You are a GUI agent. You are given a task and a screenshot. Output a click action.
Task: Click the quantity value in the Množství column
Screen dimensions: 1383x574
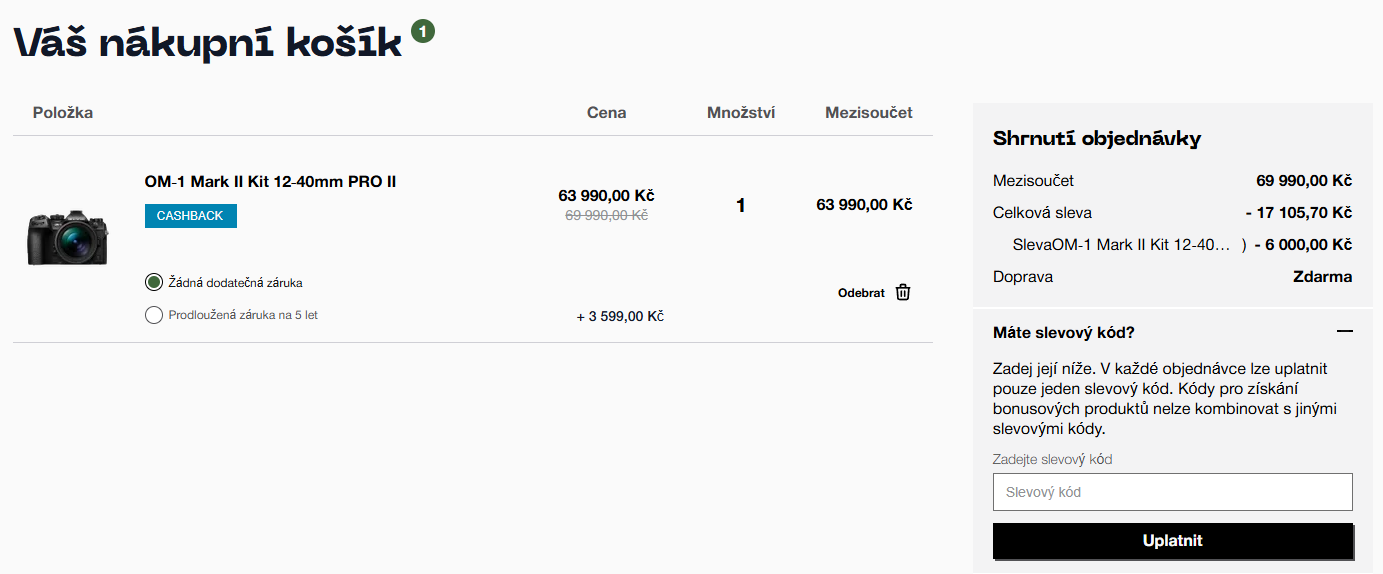tap(740, 206)
